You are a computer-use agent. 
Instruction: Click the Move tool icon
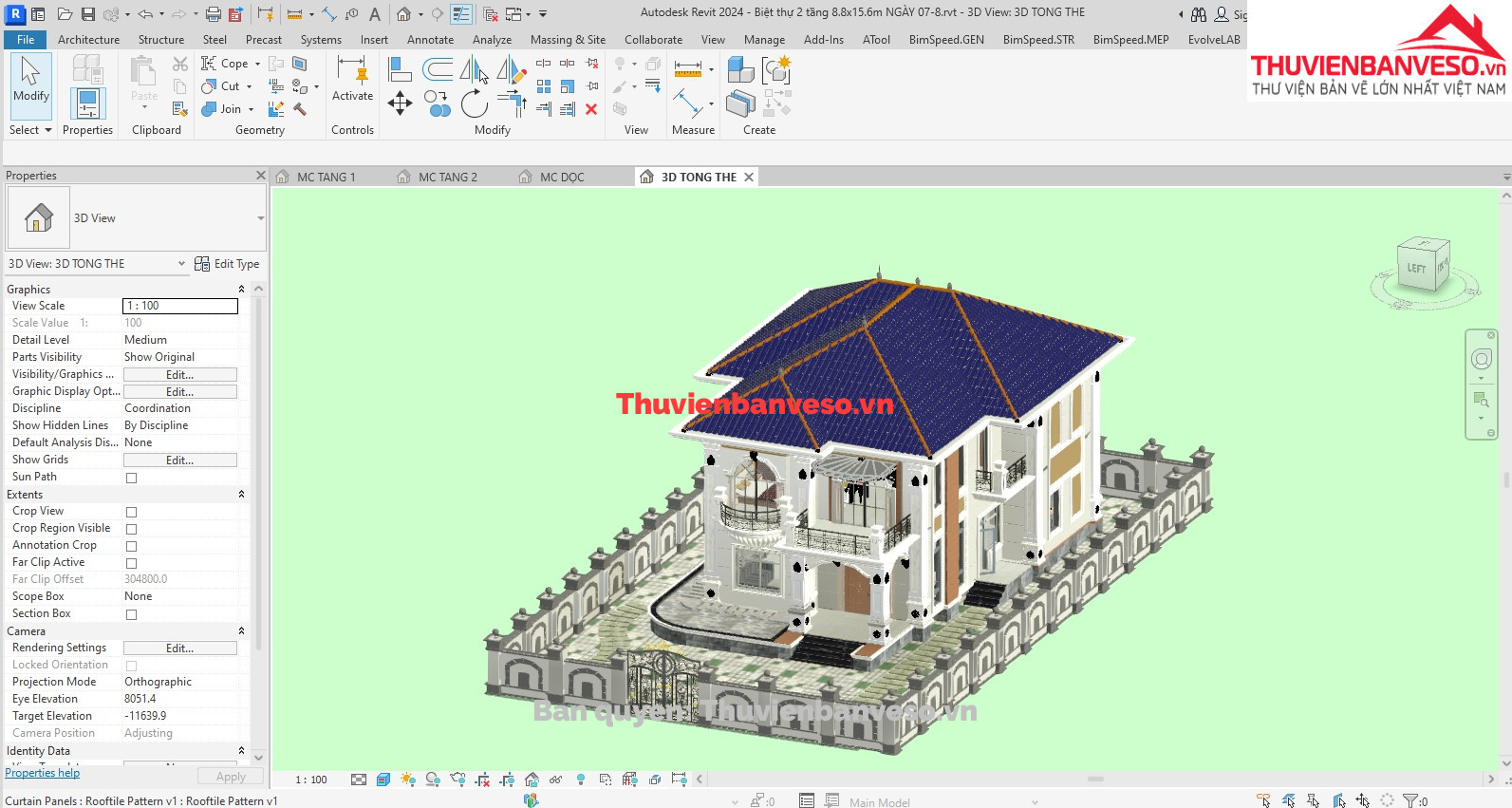pos(400,103)
